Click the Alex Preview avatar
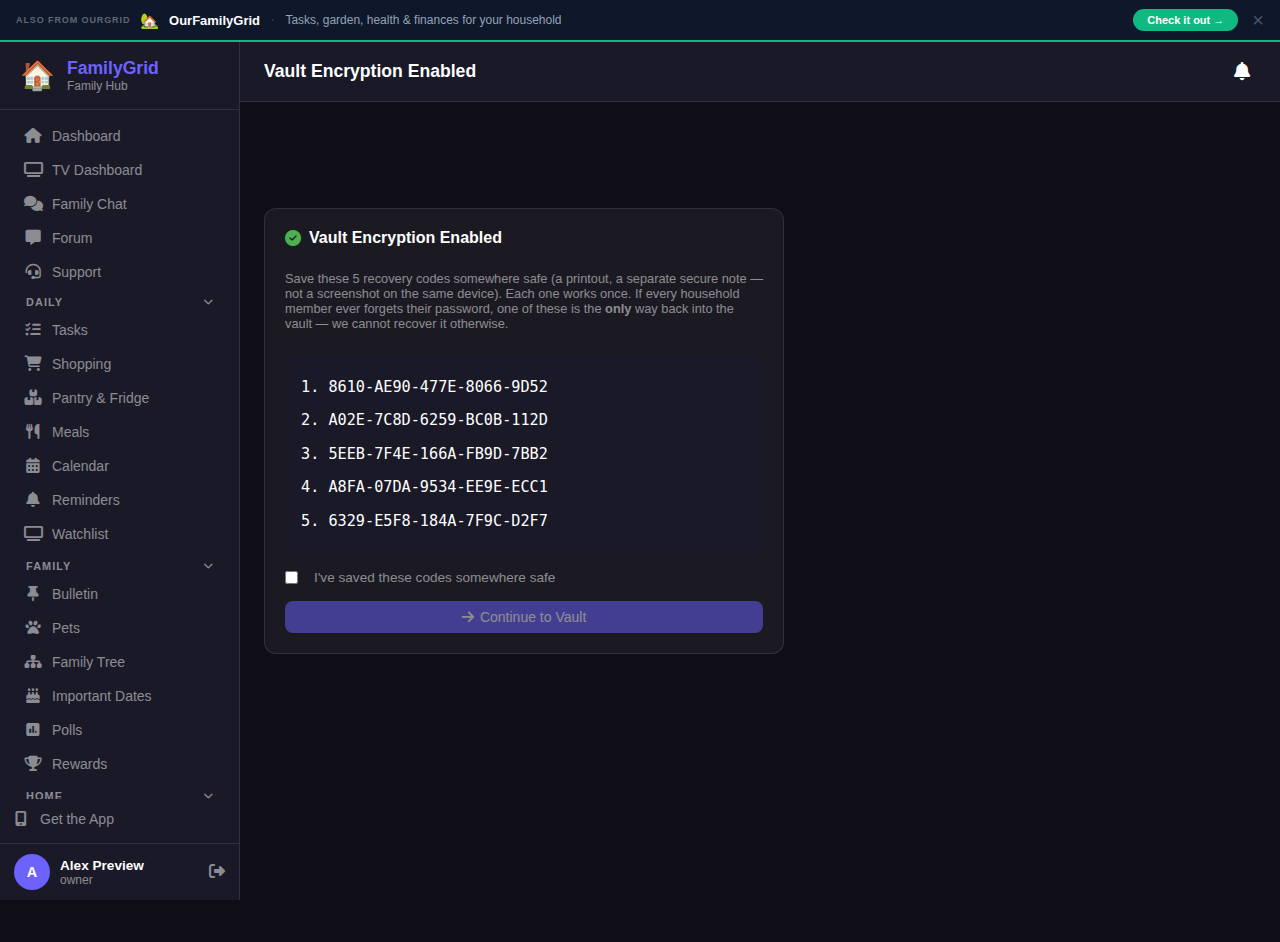Viewport: 1280px width, 942px height. [x=32, y=872]
